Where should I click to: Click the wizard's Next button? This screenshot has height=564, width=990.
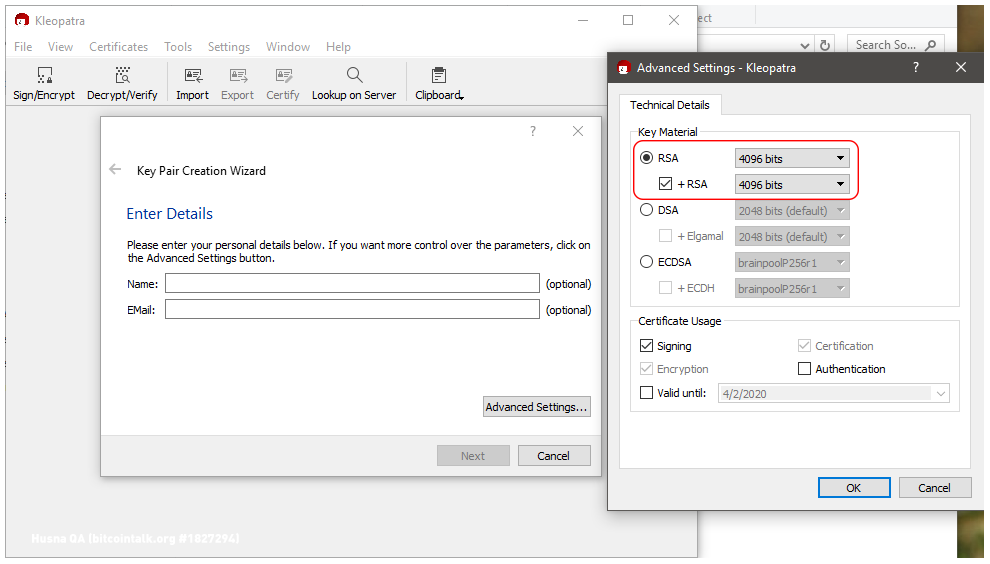(473, 455)
